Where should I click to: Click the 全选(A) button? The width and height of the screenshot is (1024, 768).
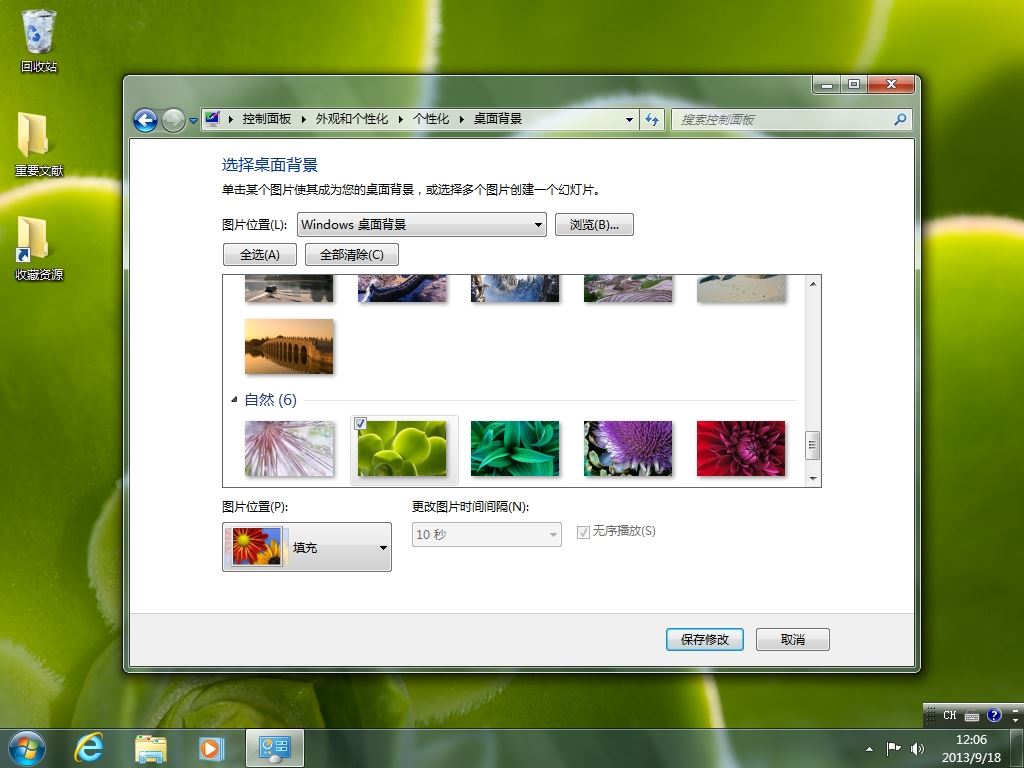tap(260, 255)
